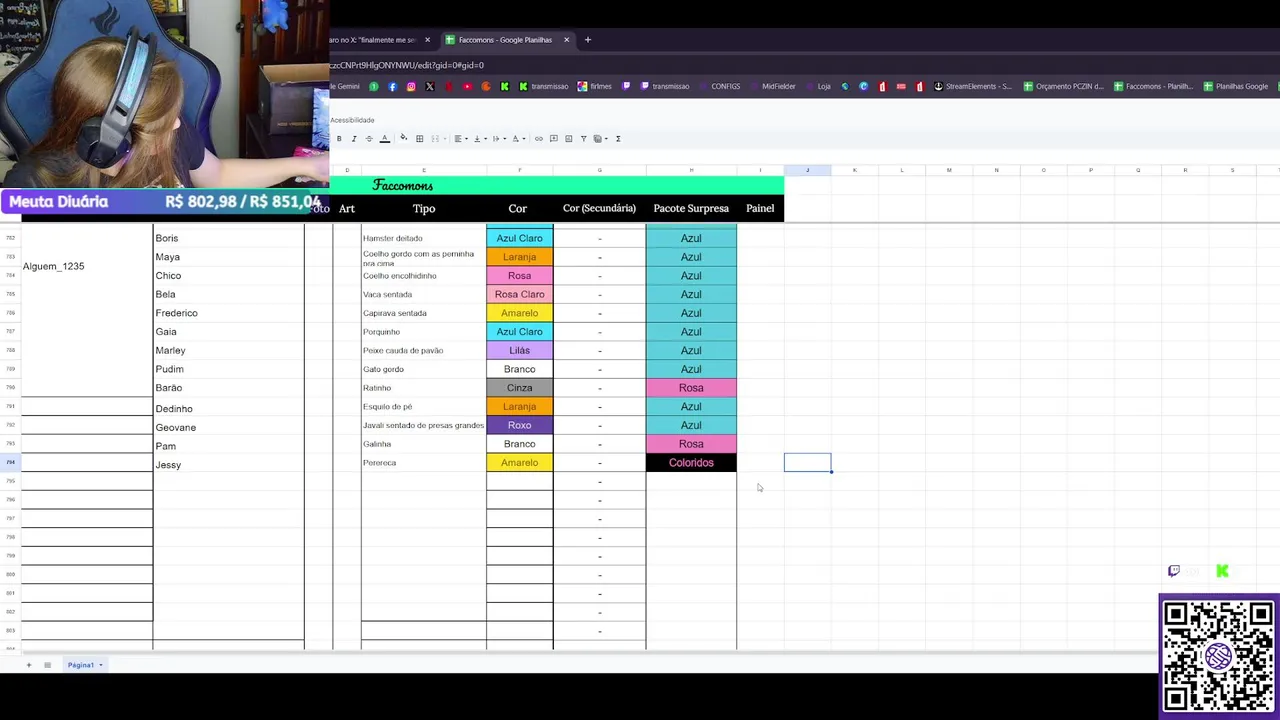Select the Roxo color cell
1280x720 pixels.
[519, 425]
